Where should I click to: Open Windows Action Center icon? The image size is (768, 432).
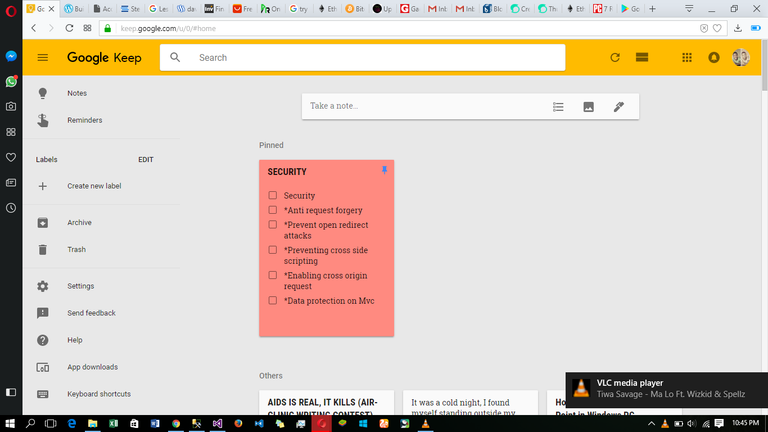point(719,424)
